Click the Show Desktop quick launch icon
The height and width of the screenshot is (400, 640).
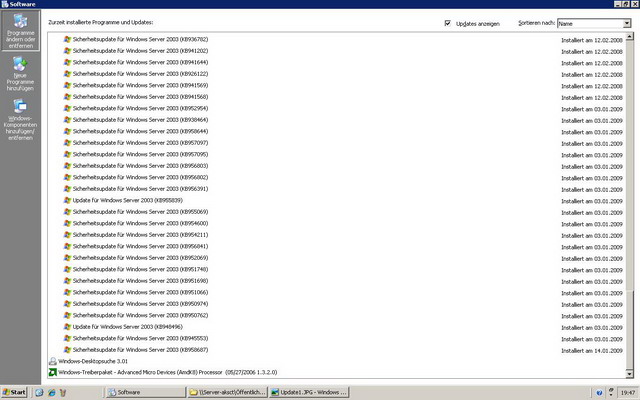pos(39,392)
